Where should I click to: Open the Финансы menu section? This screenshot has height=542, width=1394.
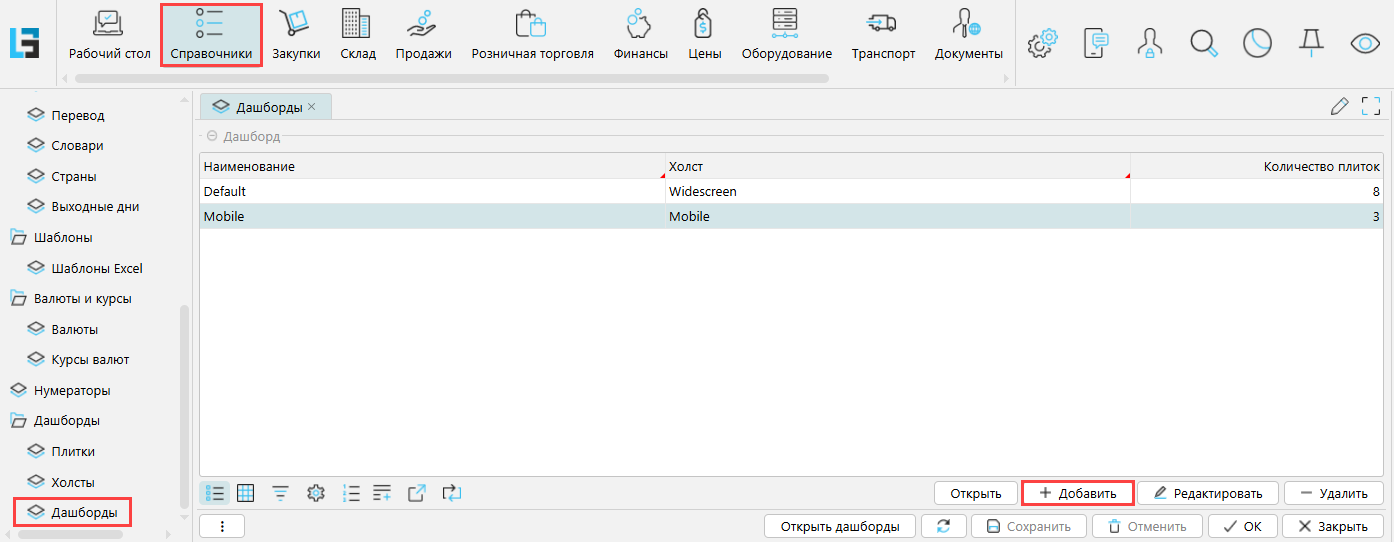tap(640, 35)
